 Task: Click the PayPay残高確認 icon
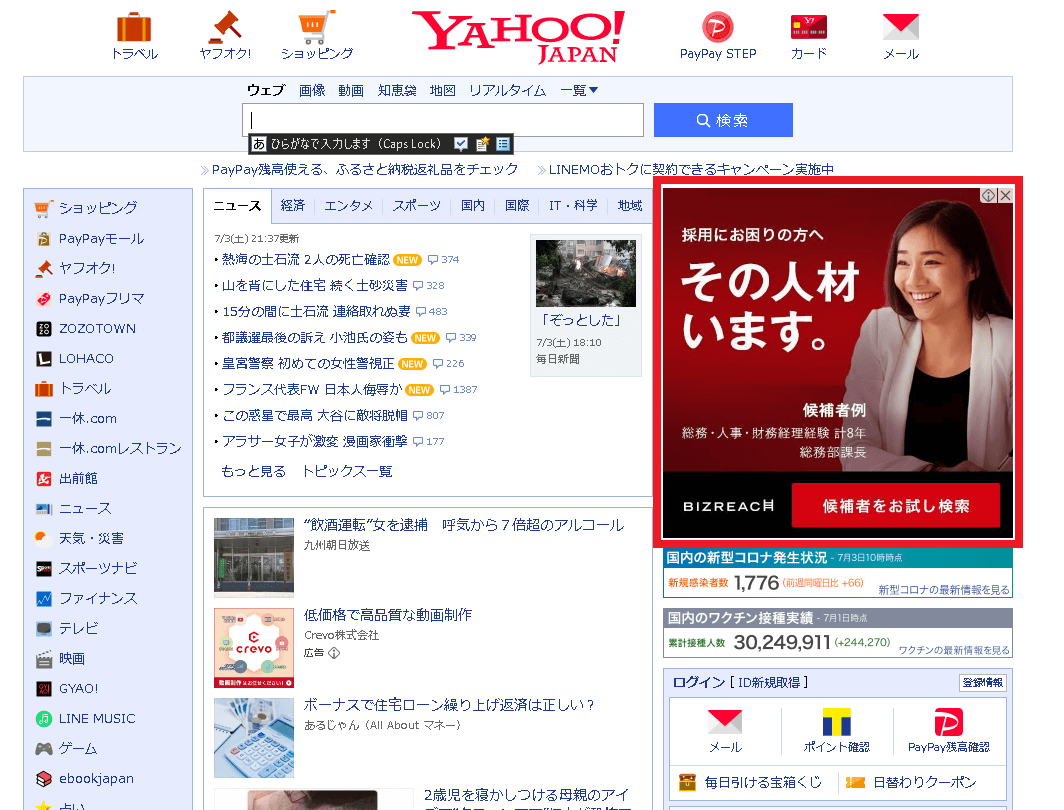tap(949, 722)
